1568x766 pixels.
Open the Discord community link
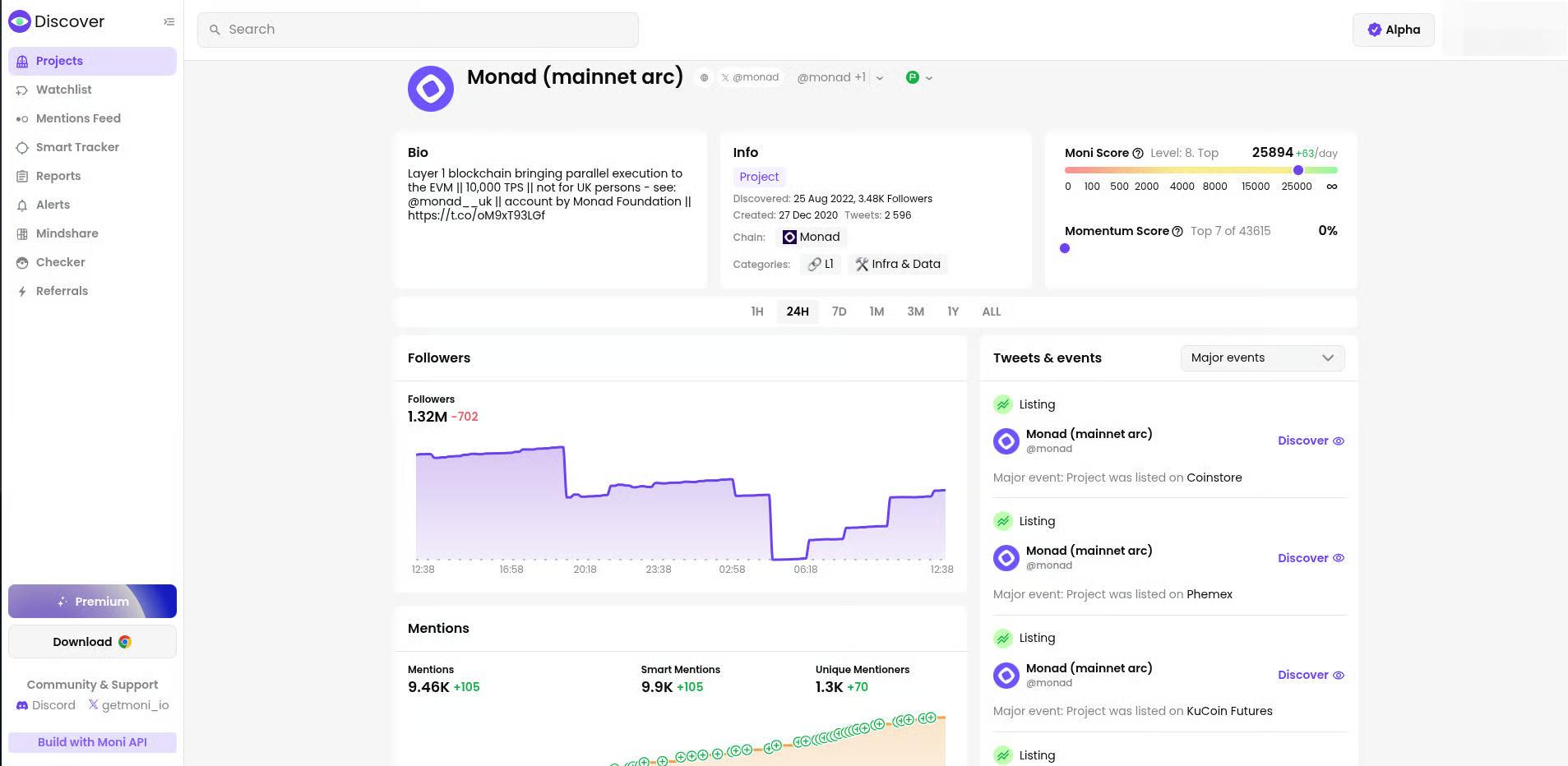[x=46, y=705]
